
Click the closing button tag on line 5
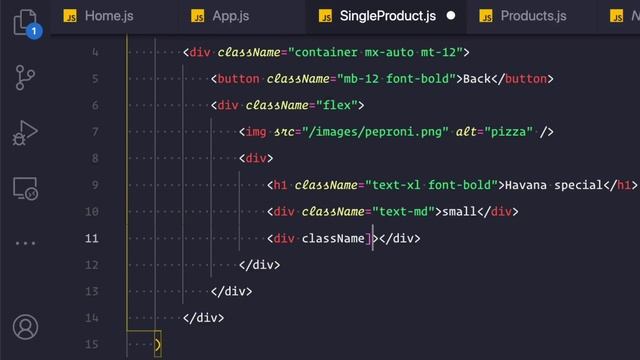click(522, 79)
